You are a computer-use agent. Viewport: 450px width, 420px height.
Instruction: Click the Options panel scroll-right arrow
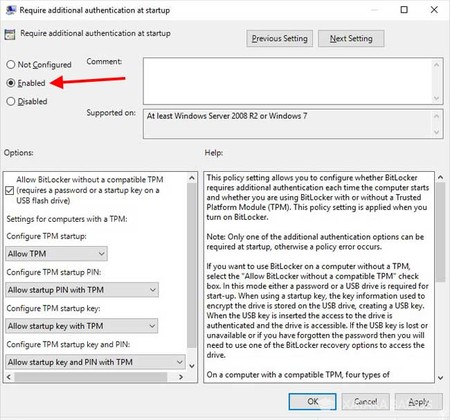pos(181,377)
